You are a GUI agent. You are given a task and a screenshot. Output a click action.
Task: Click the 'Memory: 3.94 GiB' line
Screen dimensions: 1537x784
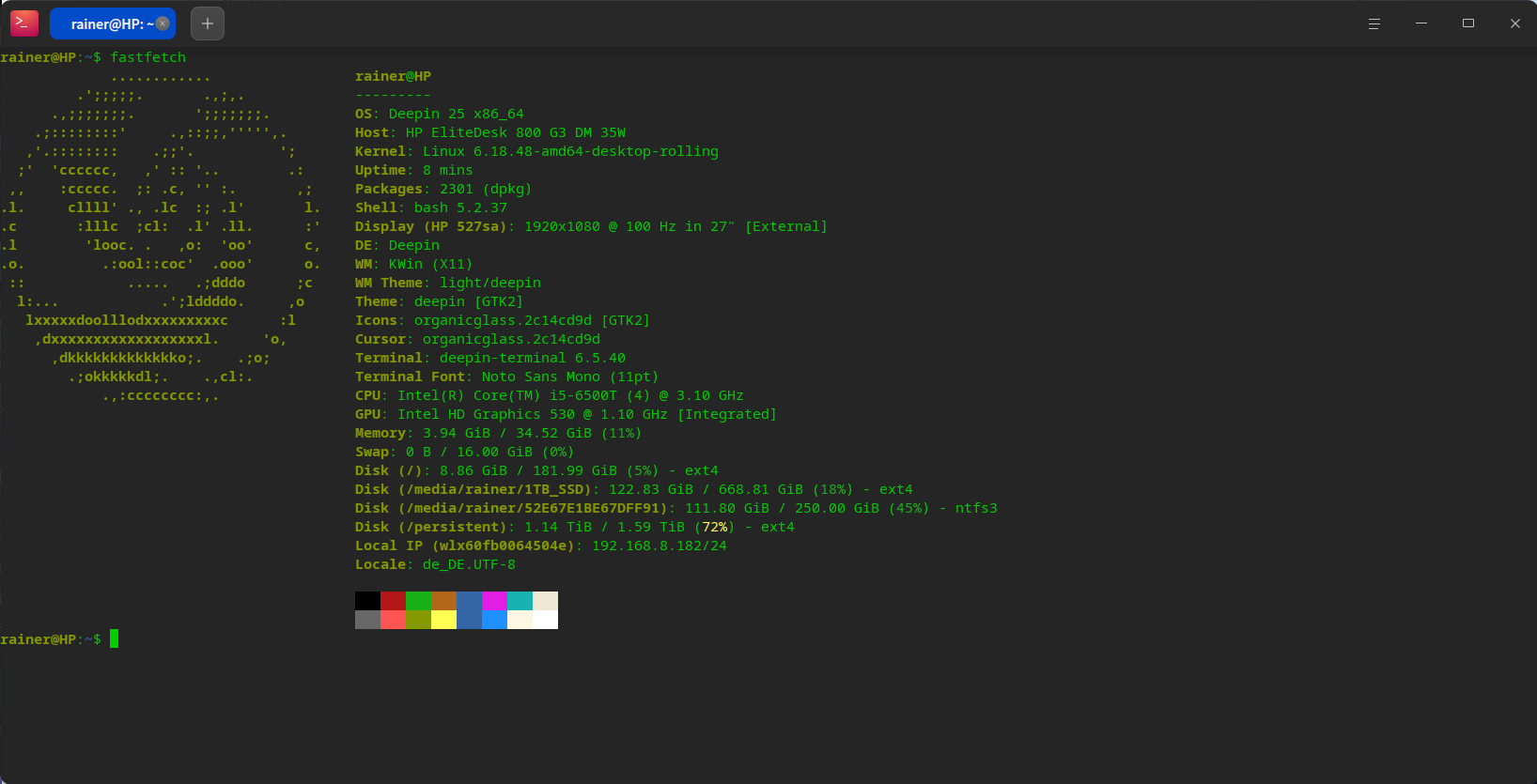[x=499, y=433]
